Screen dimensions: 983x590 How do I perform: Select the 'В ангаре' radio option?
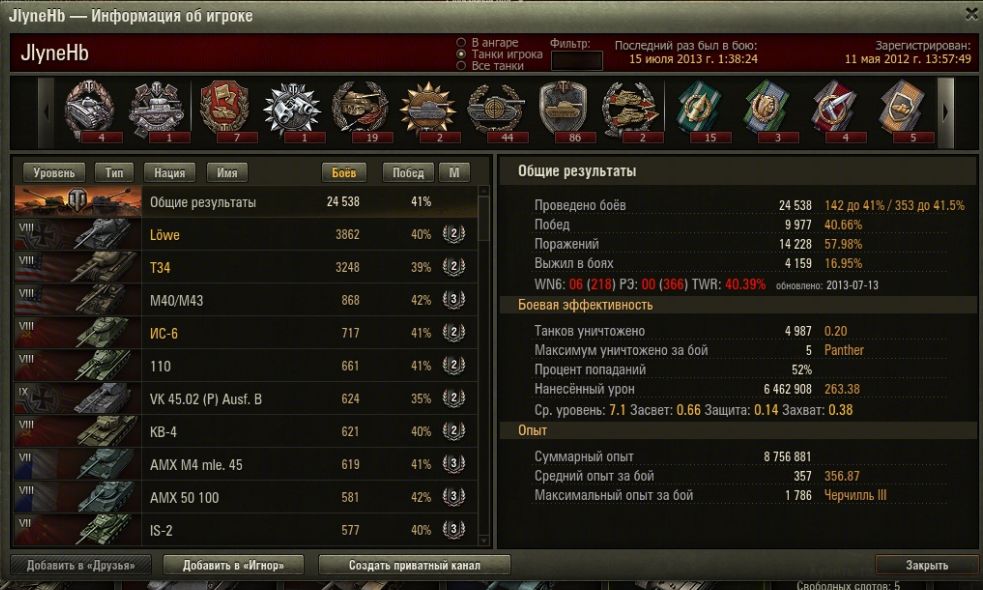pos(461,43)
